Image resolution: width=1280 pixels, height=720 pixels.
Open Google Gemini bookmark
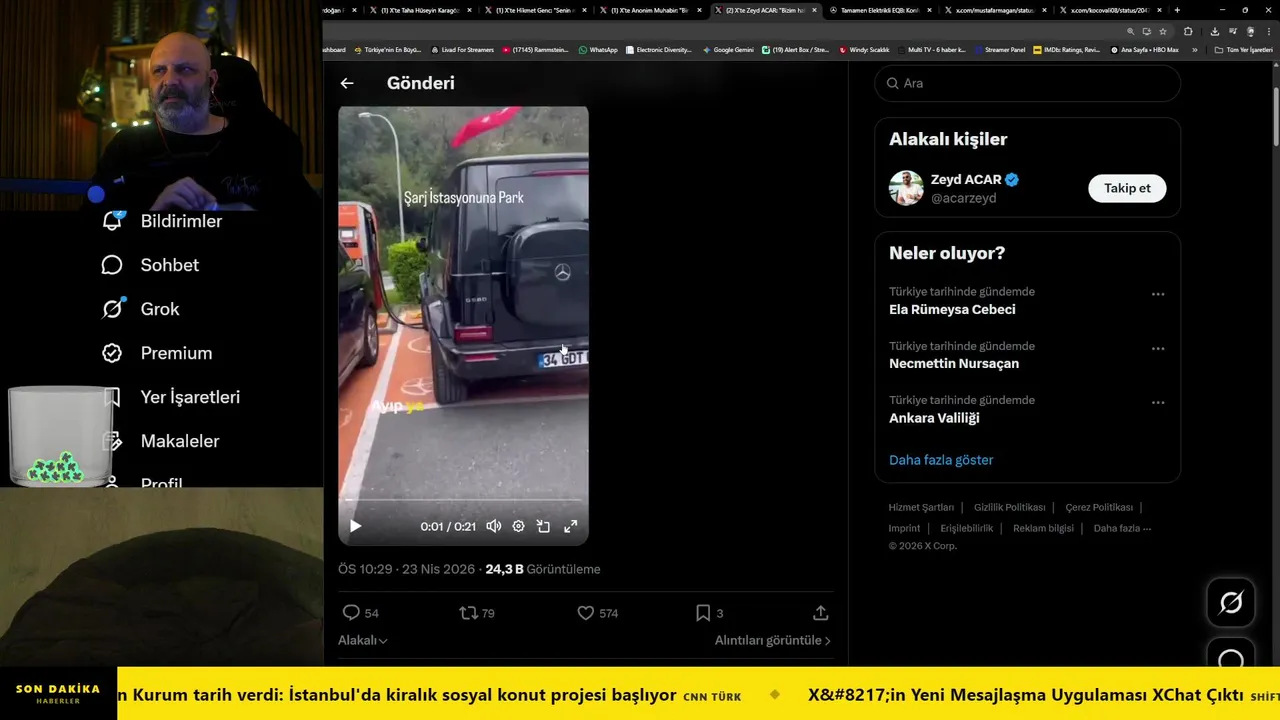pos(728,49)
